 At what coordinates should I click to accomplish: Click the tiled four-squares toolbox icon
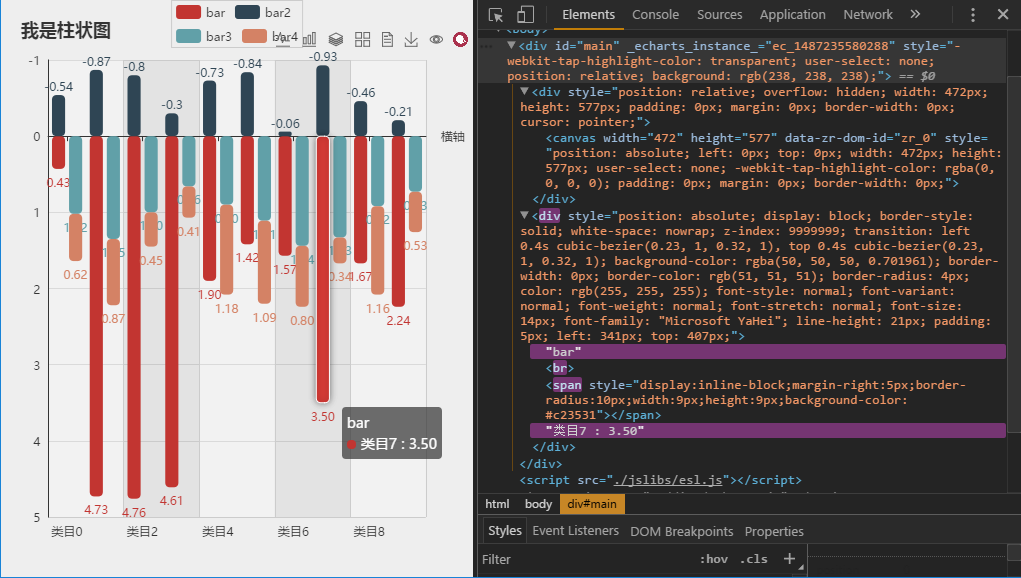(x=362, y=40)
